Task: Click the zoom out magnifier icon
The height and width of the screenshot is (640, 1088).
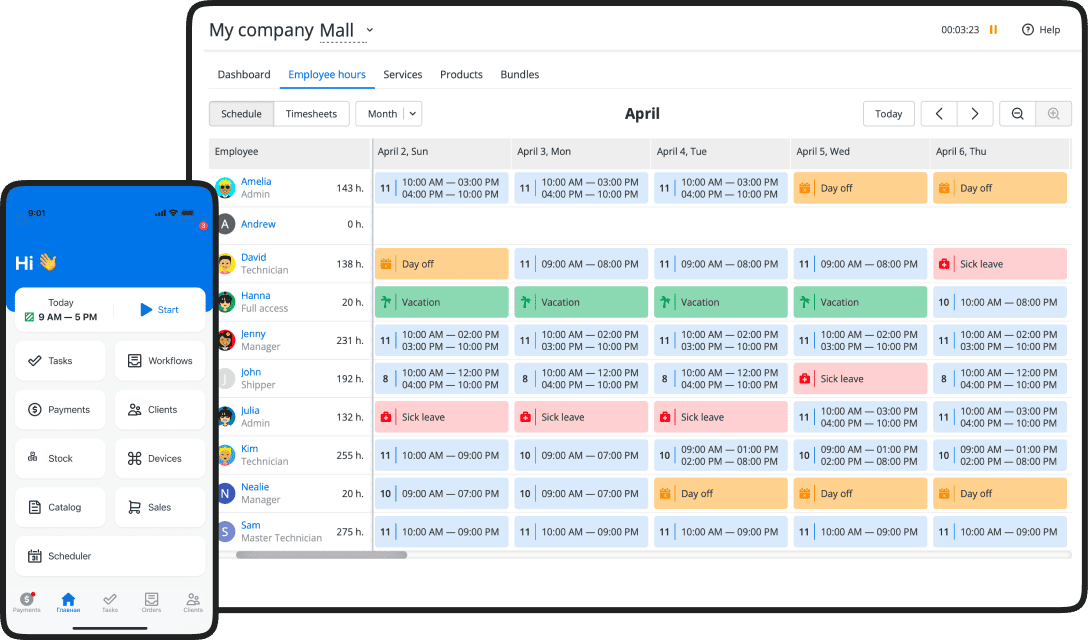Action: [x=1017, y=114]
